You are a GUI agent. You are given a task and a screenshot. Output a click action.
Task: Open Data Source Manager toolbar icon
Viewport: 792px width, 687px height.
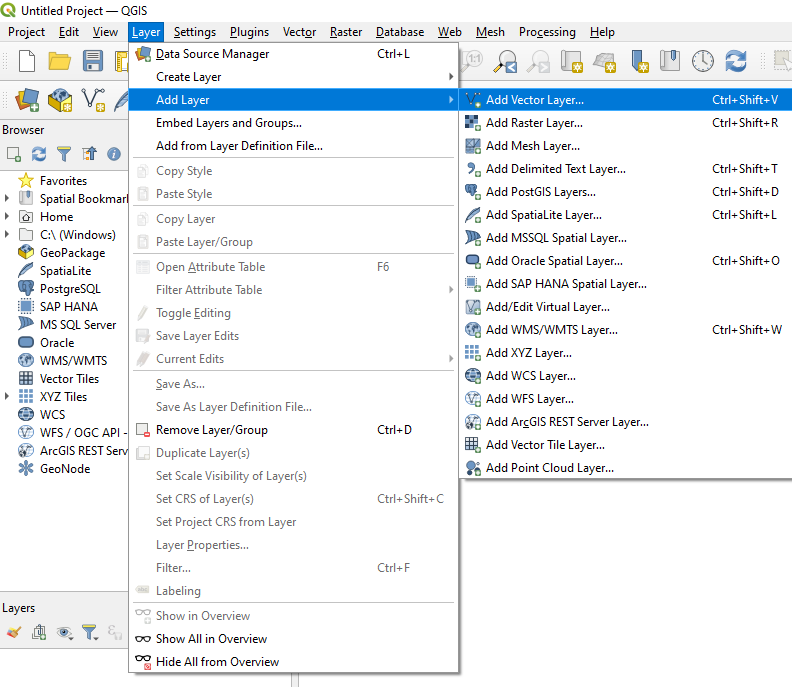[x=27, y=100]
